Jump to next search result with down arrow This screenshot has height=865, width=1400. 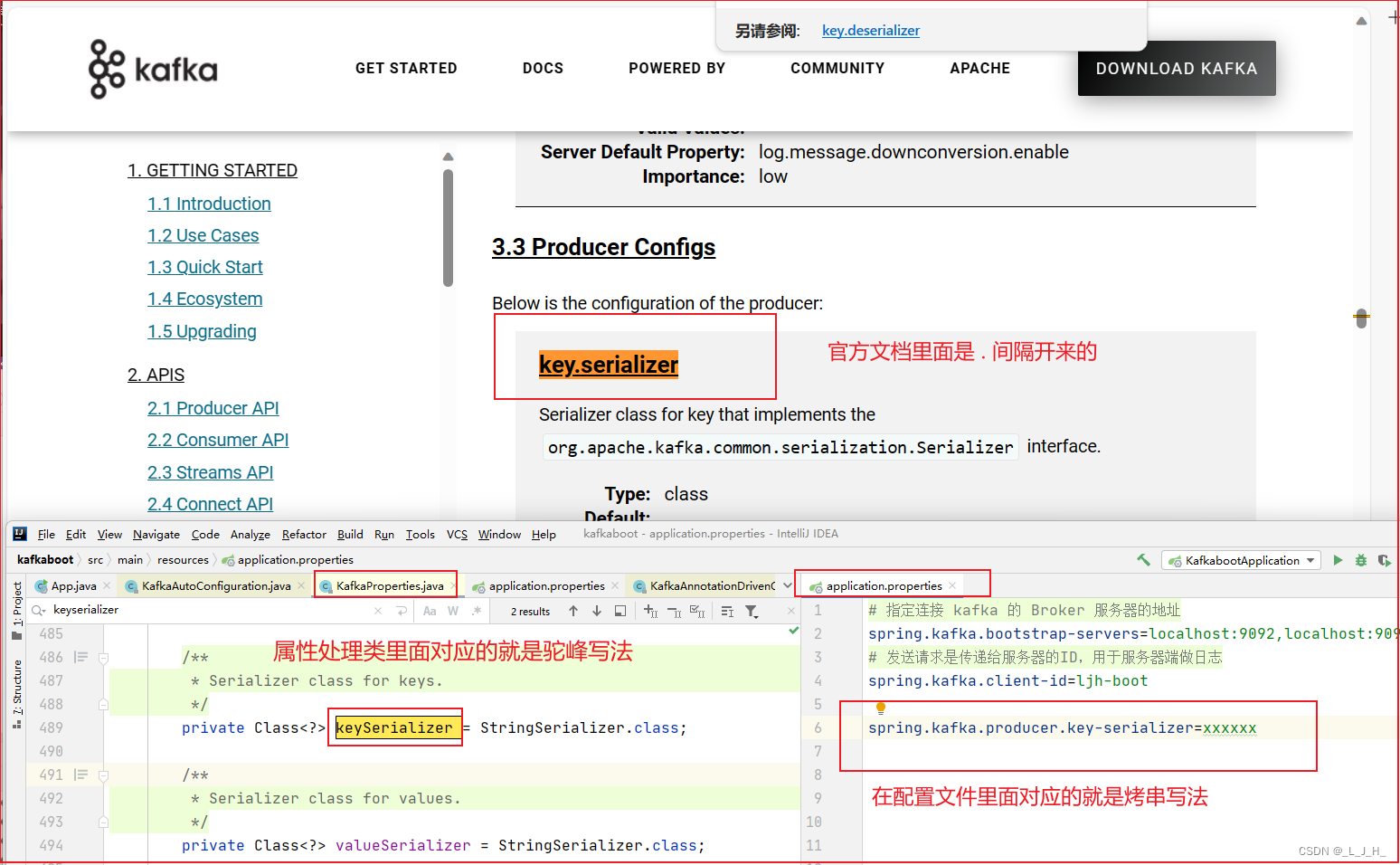(597, 611)
